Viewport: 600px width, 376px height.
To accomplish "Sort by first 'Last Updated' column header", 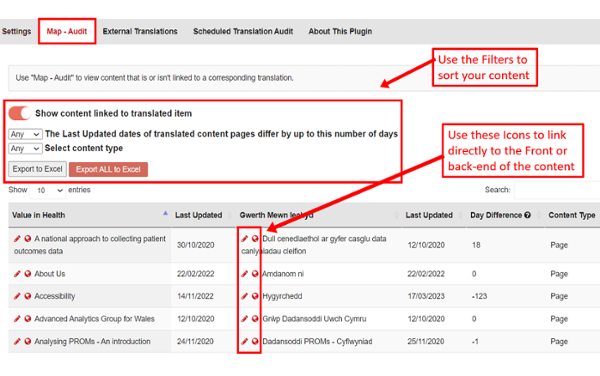I will 204,215.
